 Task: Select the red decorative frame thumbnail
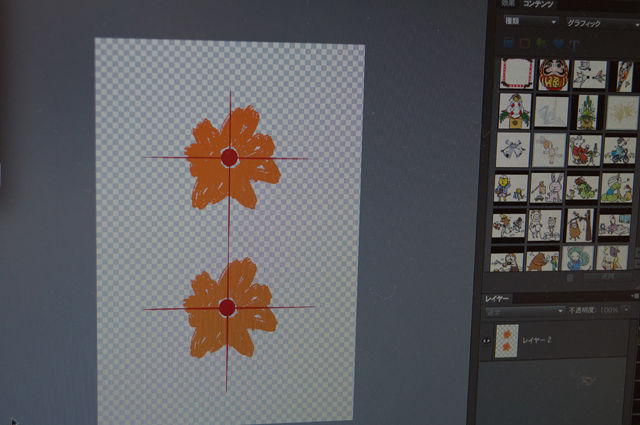(x=515, y=73)
